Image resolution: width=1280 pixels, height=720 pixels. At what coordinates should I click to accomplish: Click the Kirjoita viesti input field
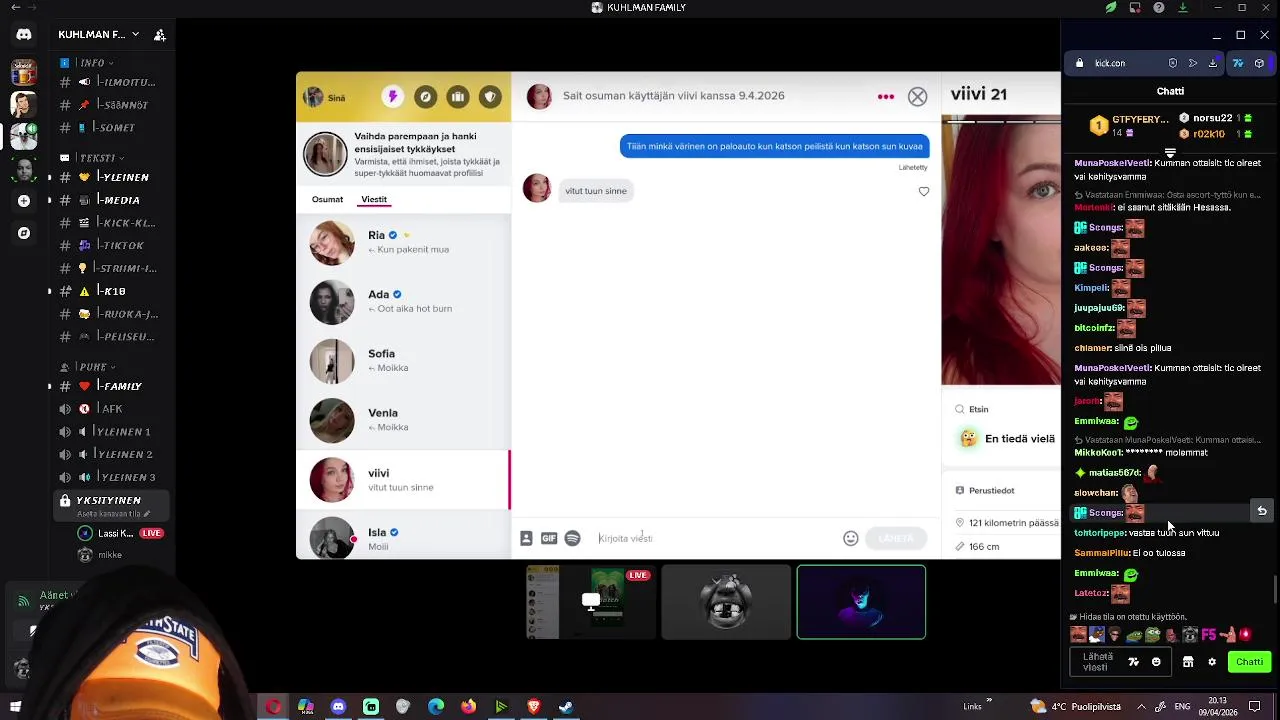pos(715,538)
